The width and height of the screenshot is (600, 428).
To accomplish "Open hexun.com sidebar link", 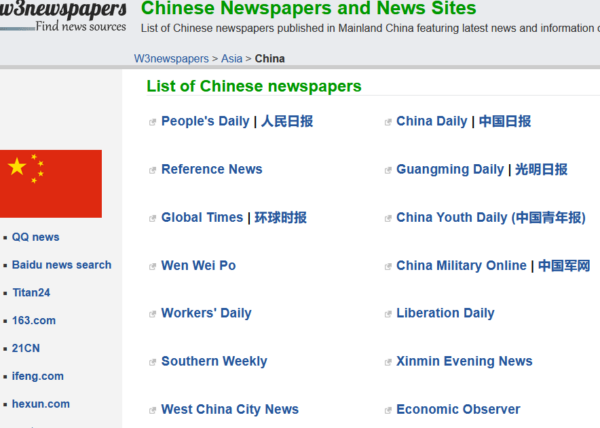I will click(x=41, y=404).
